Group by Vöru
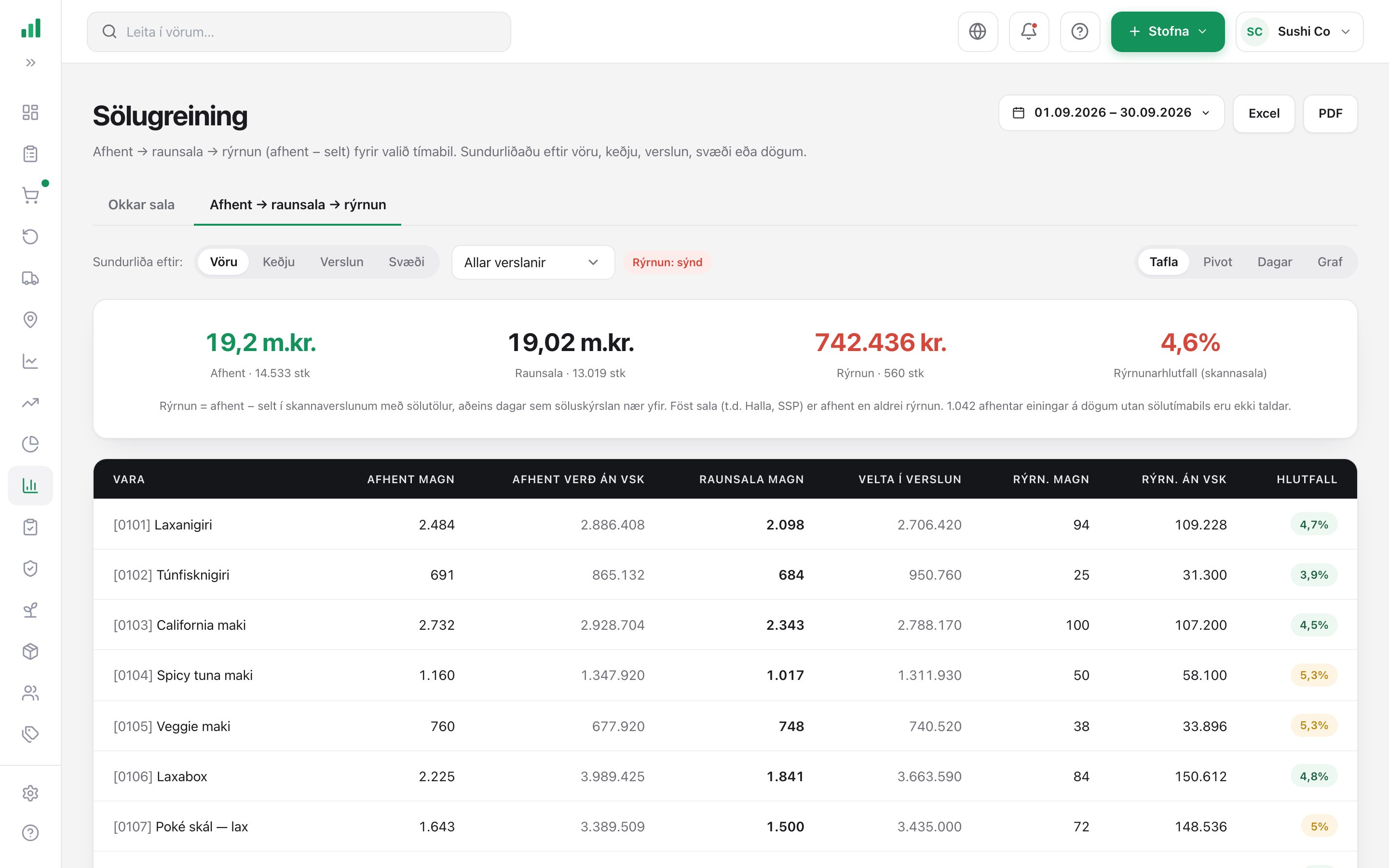Image resolution: width=1389 pixels, height=868 pixels. [x=223, y=262]
